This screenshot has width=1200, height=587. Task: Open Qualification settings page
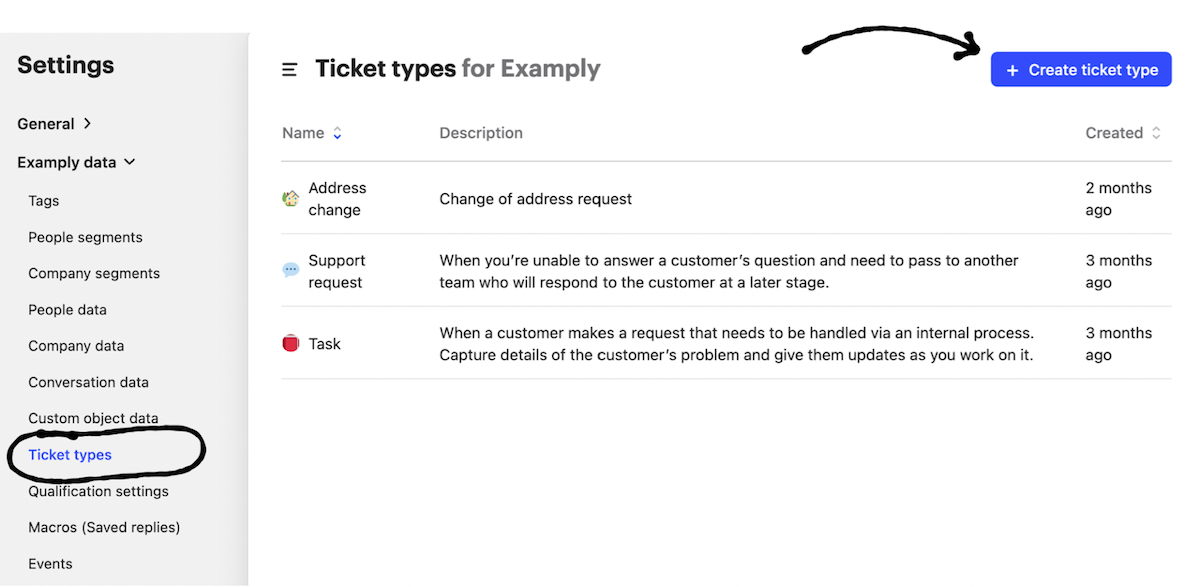(x=98, y=491)
